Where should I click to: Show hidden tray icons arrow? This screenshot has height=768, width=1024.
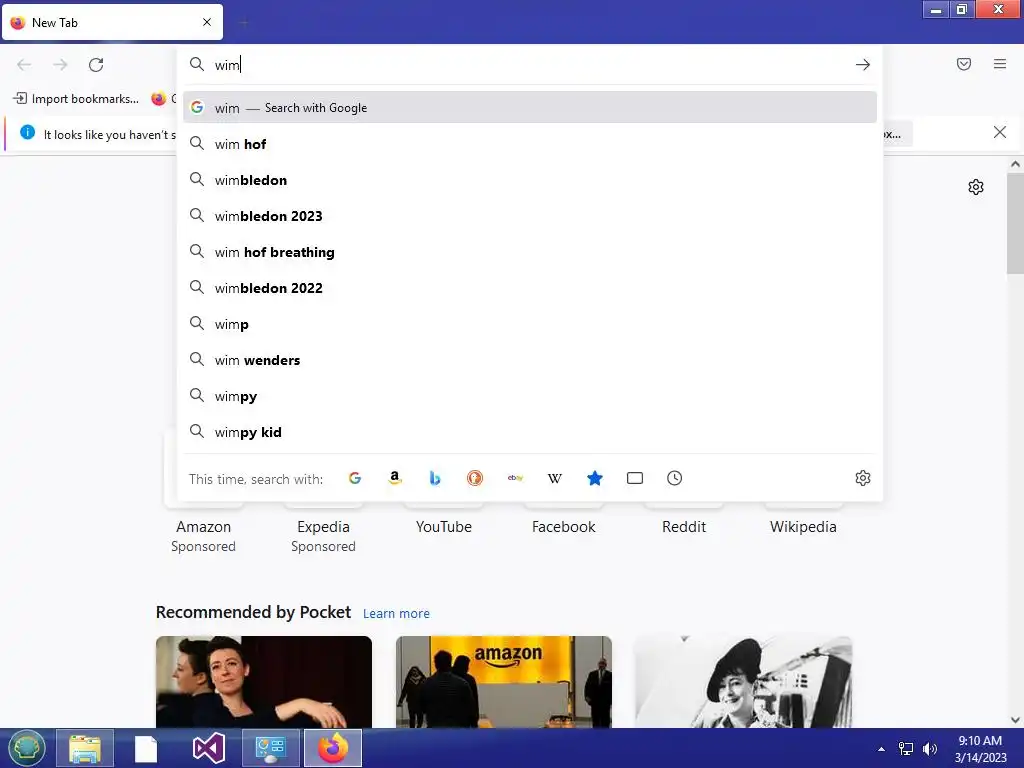[882, 749]
